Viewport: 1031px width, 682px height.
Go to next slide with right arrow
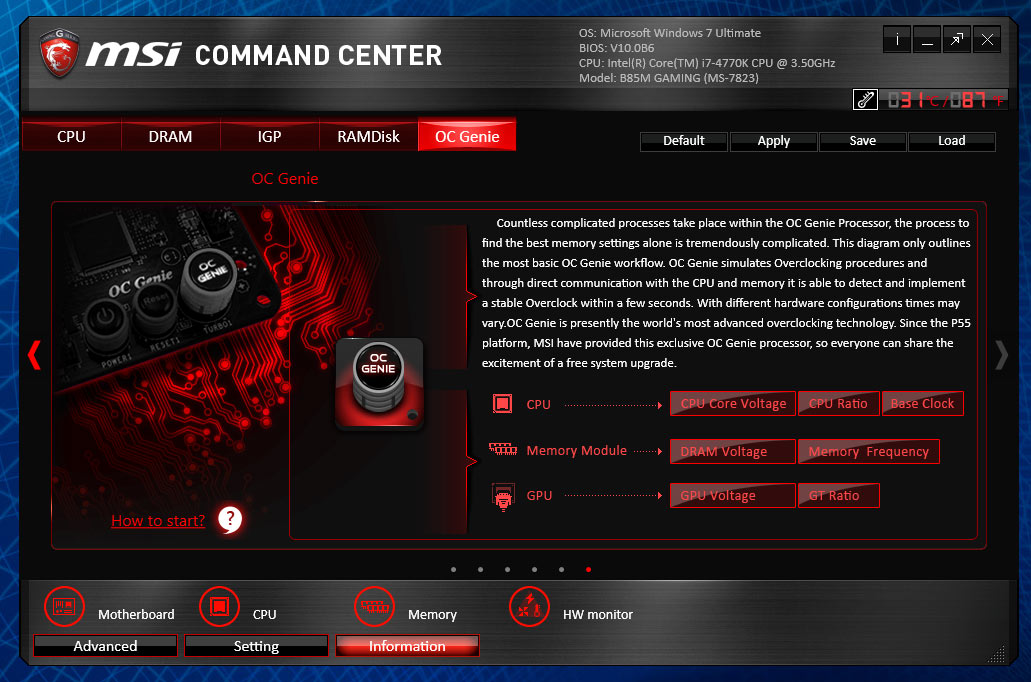coord(1001,355)
